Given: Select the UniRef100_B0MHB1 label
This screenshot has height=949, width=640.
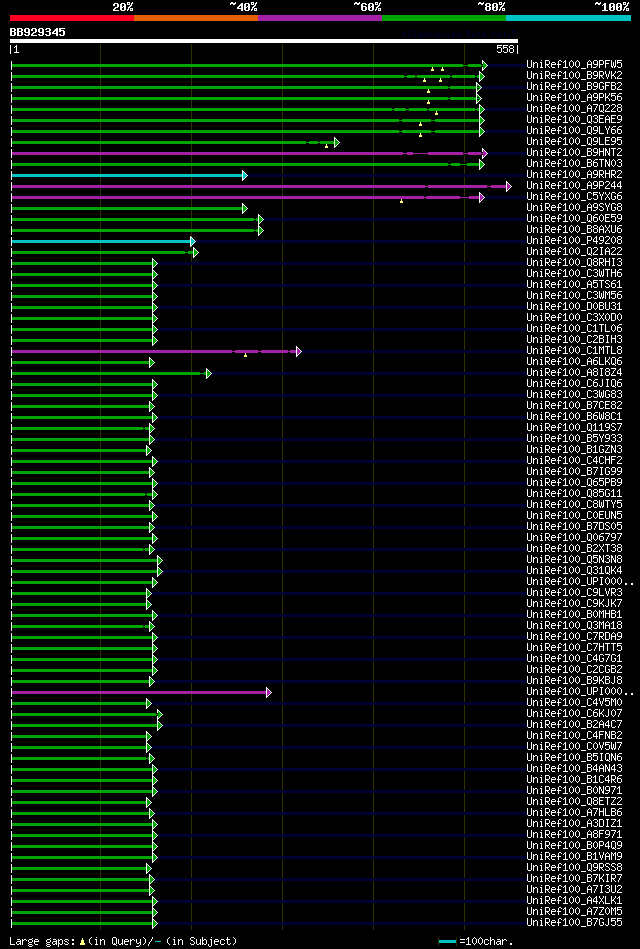Looking at the screenshot, I should point(575,614).
